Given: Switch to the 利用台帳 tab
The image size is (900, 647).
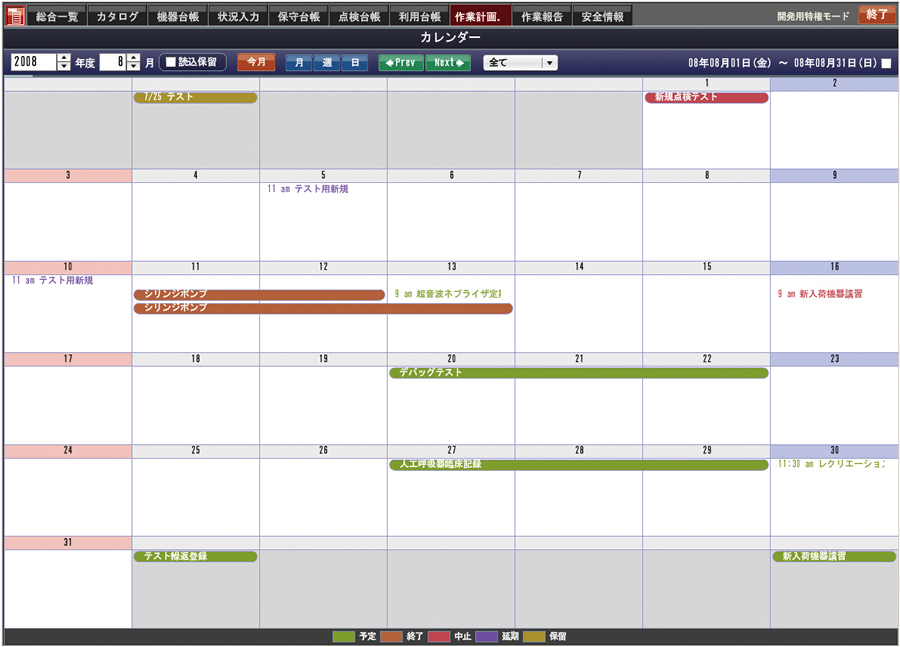Looking at the screenshot, I should click(x=420, y=16).
